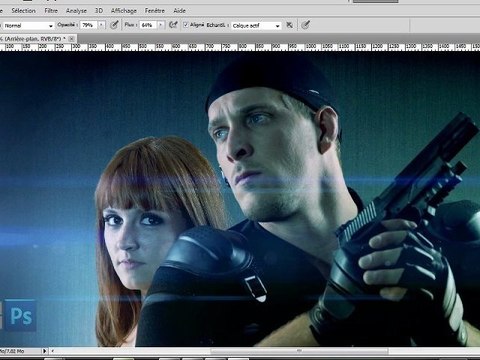Open the Affichage menu
Image resolution: width=480 pixels, height=360 pixels.
click(124, 11)
